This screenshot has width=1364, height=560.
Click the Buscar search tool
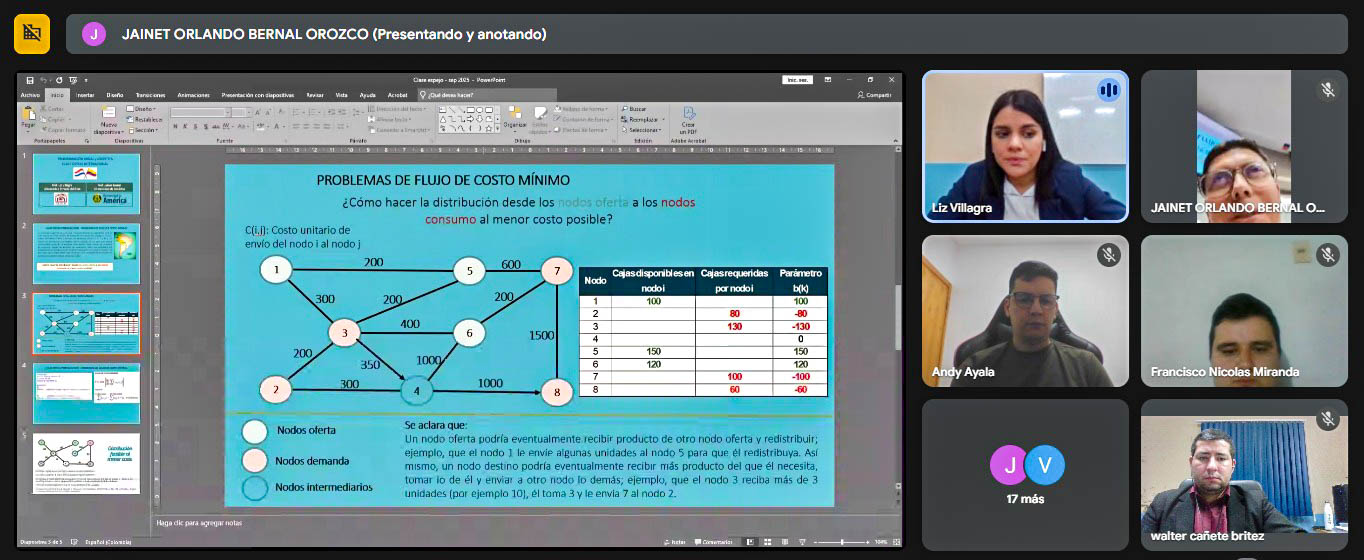tap(634, 108)
